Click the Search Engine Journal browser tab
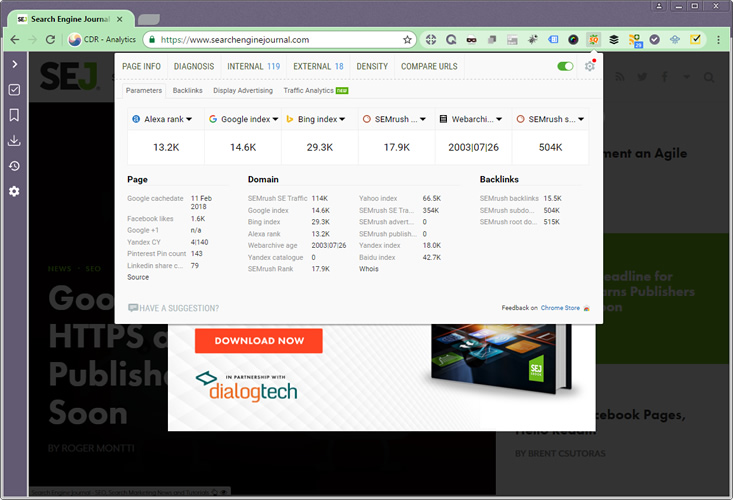Screen dimensions: 733x500 pos(70,19)
